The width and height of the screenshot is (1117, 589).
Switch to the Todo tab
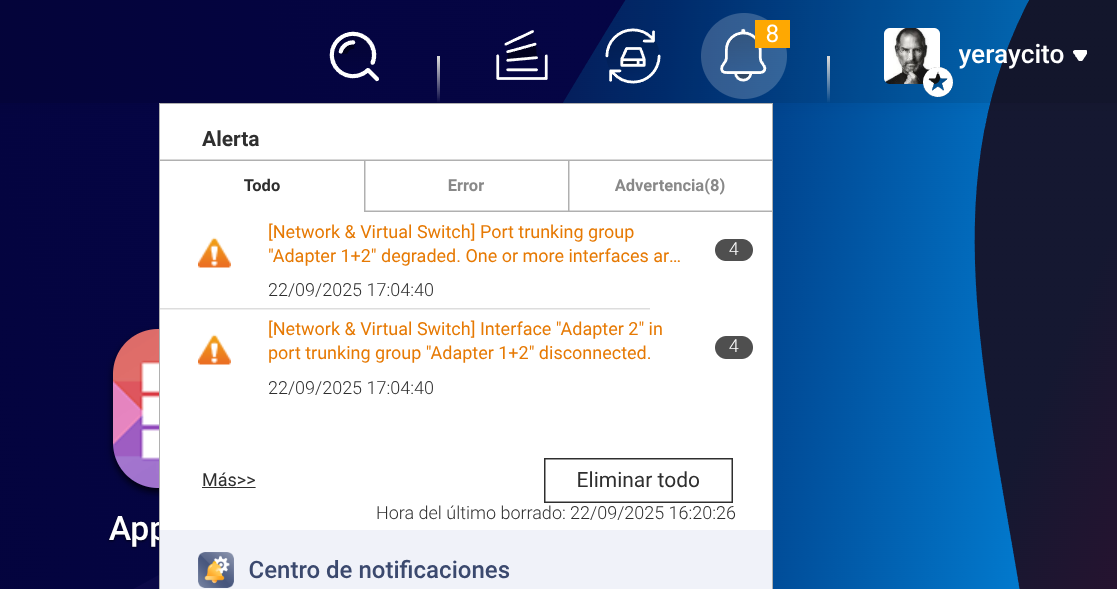pos(262,185)
